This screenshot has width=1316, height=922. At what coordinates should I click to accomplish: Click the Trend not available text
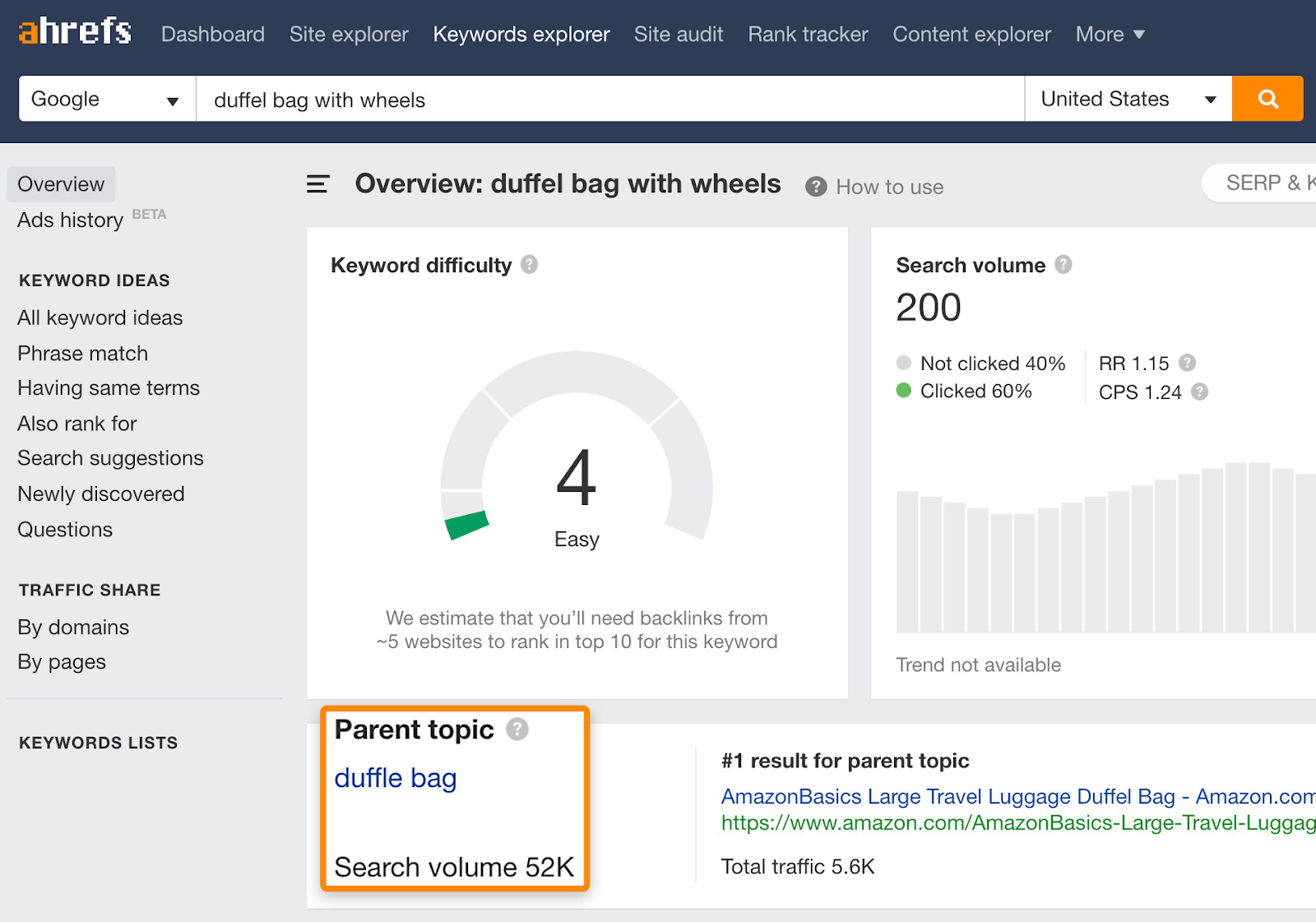[x=979, y=665]
